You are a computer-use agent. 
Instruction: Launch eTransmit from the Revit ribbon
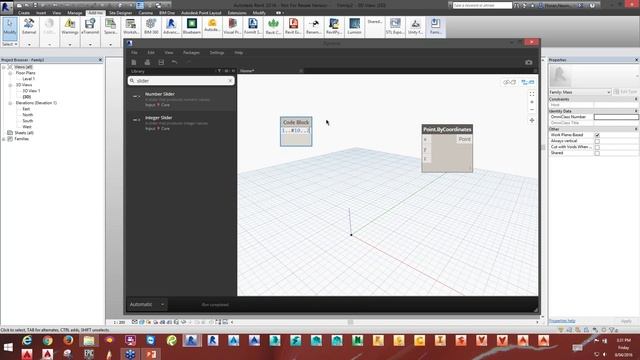pos(90,27)
